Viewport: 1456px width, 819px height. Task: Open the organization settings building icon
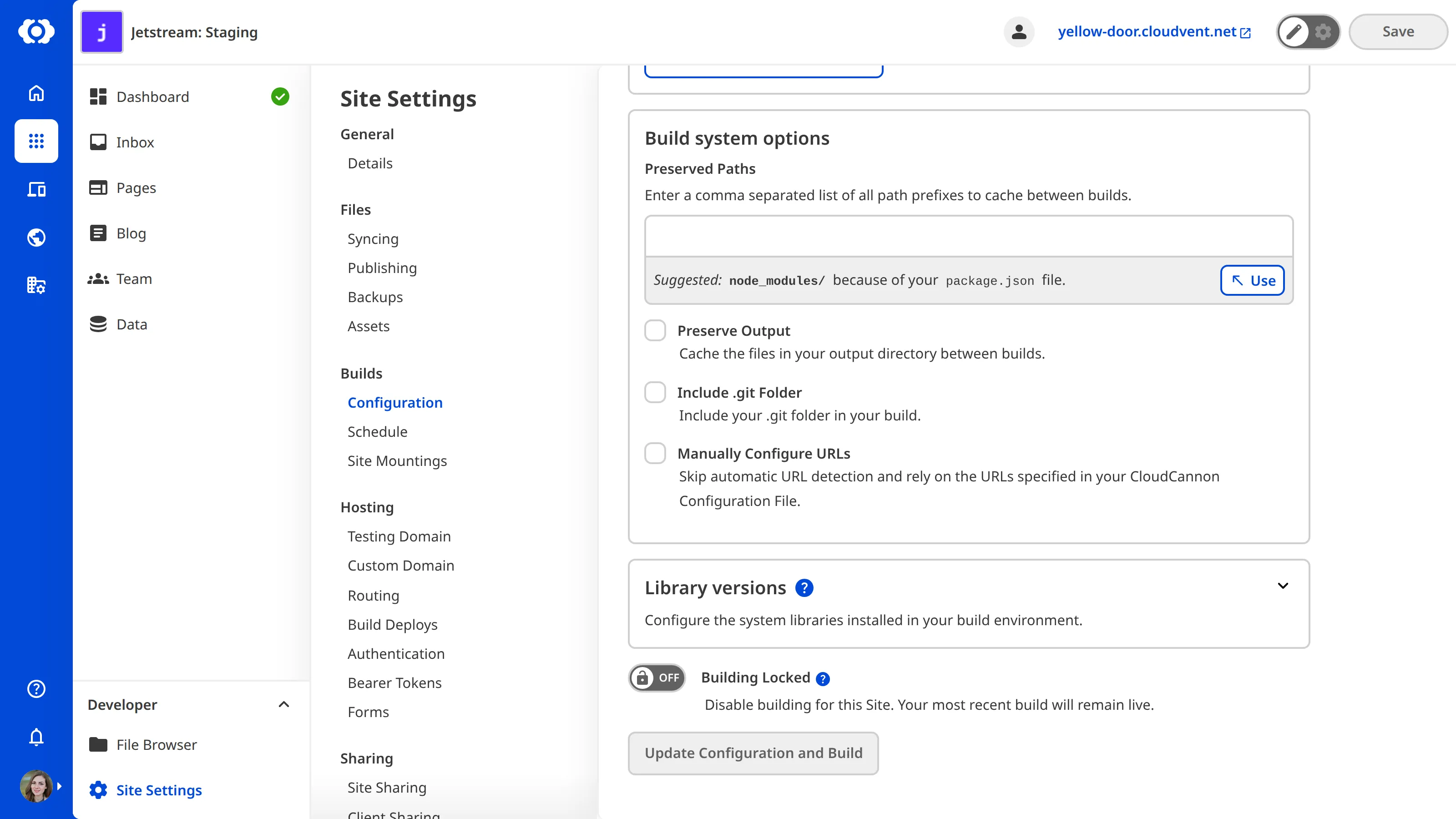[36, 285]
